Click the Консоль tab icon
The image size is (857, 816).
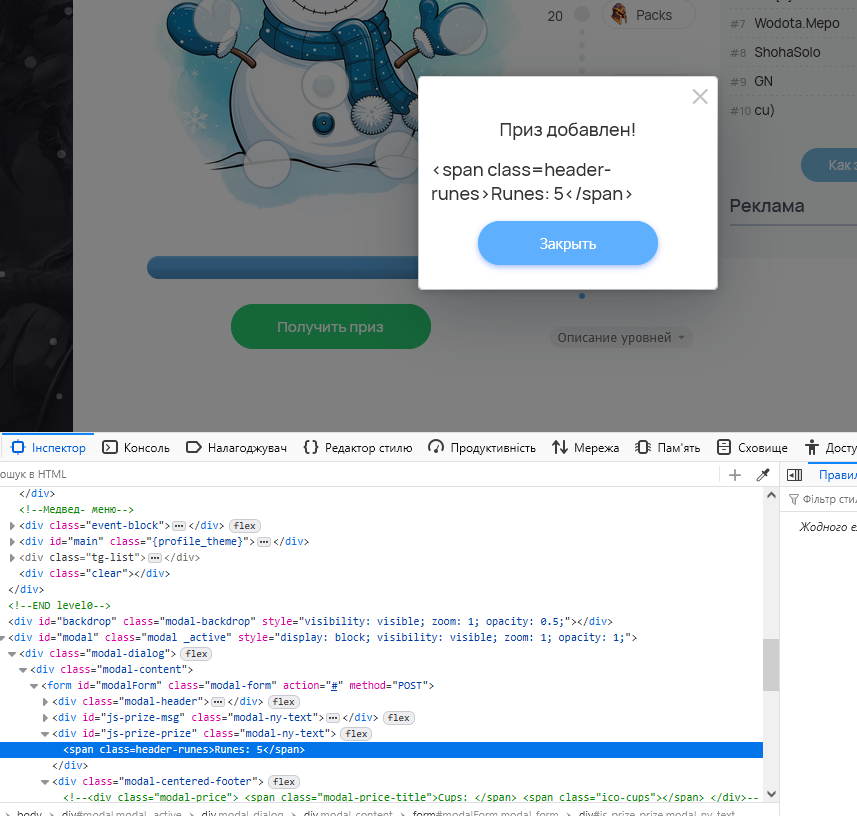(110, 448)
